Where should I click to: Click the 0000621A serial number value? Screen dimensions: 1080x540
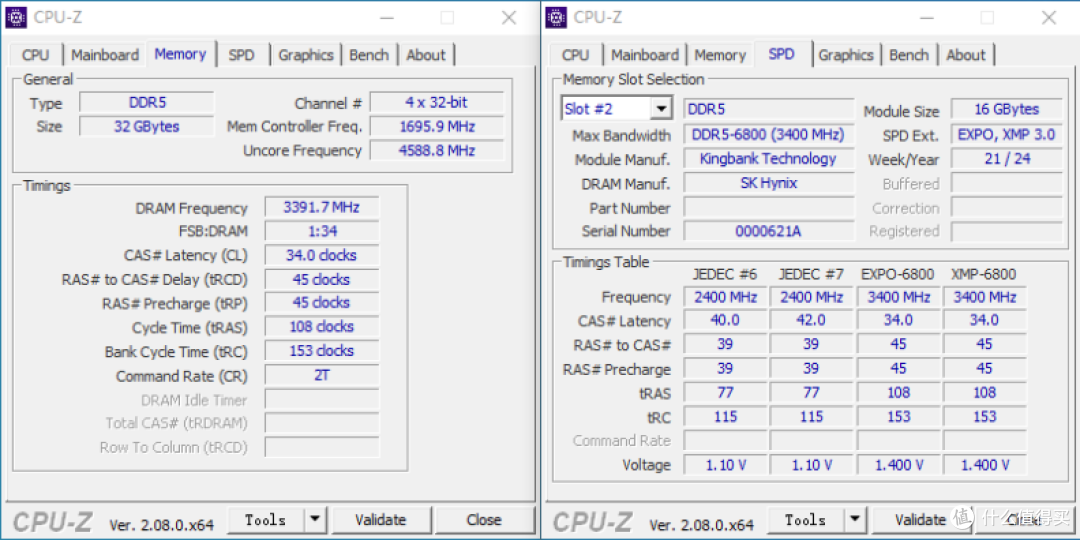(769, 231)
